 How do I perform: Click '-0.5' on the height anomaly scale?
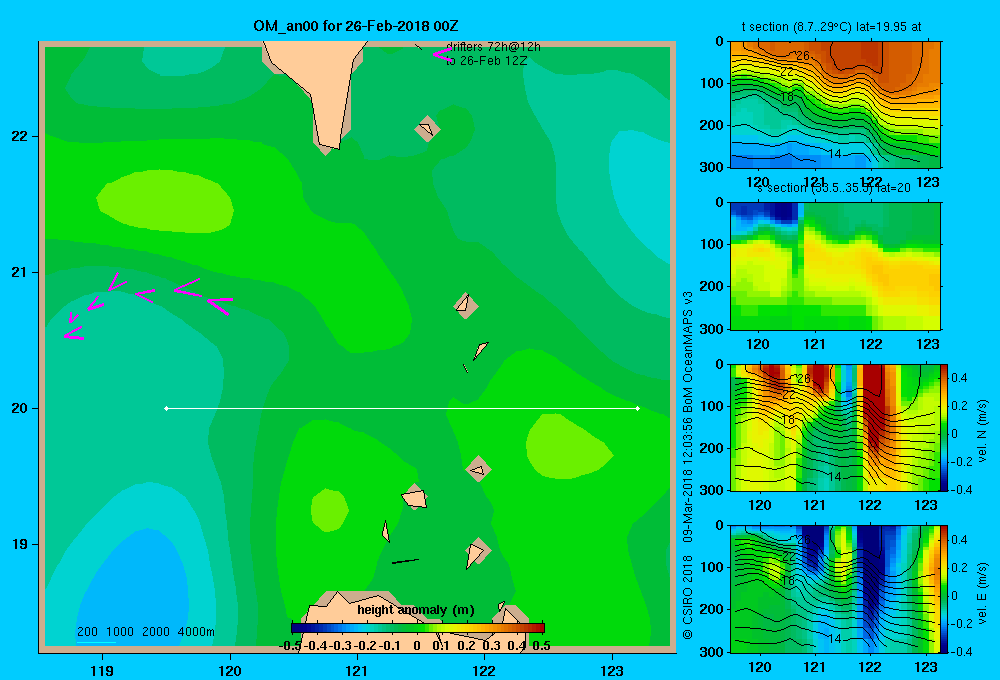click(291, 646)
